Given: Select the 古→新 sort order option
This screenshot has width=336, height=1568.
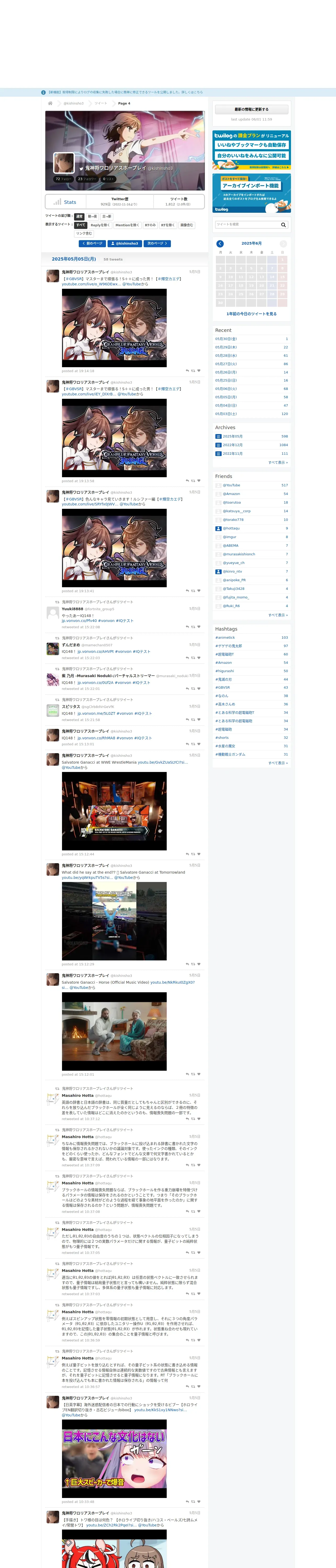Looking at the screenshot, I should tap(107, 217).
